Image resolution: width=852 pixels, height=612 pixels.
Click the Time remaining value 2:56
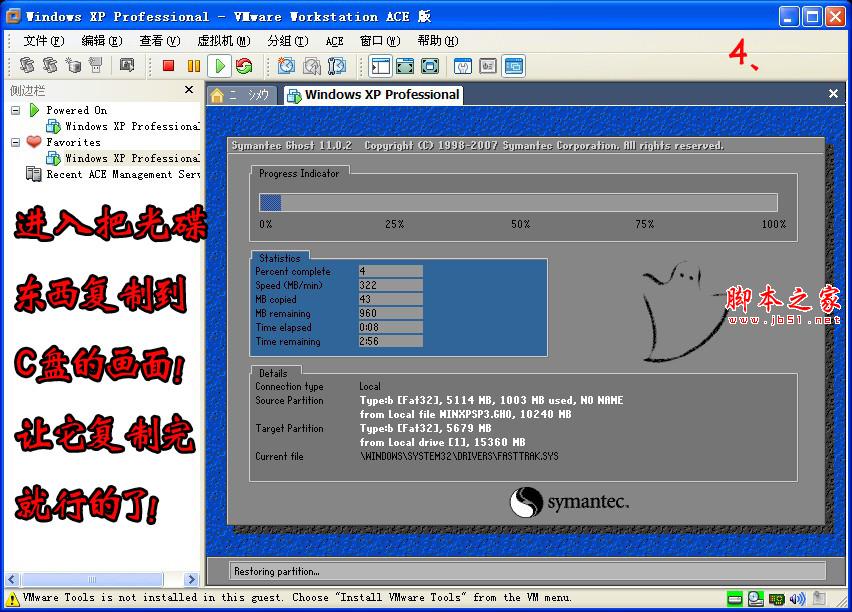tap(390, 341)
